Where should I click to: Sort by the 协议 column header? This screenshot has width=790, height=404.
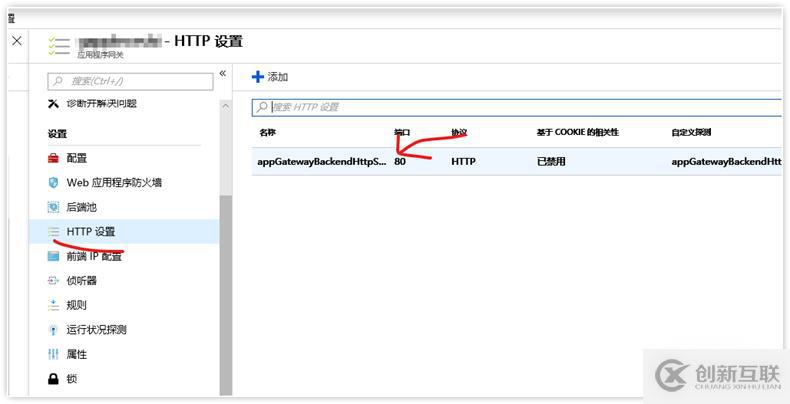459,132
